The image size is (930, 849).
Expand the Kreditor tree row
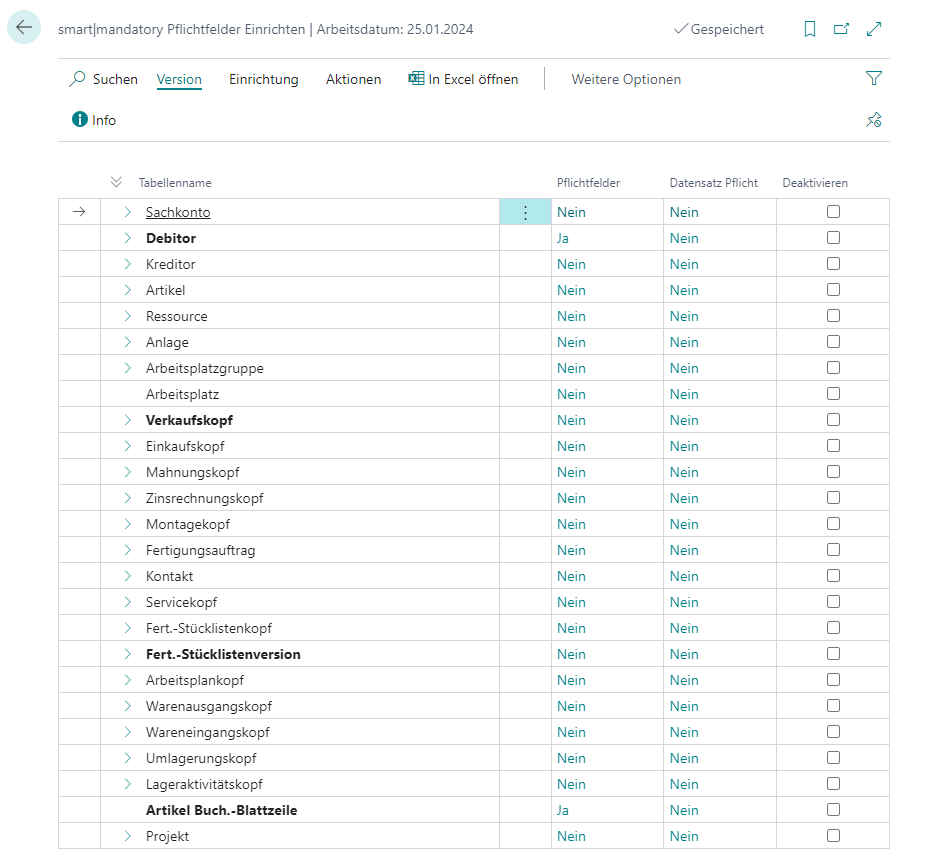(125, 263)
